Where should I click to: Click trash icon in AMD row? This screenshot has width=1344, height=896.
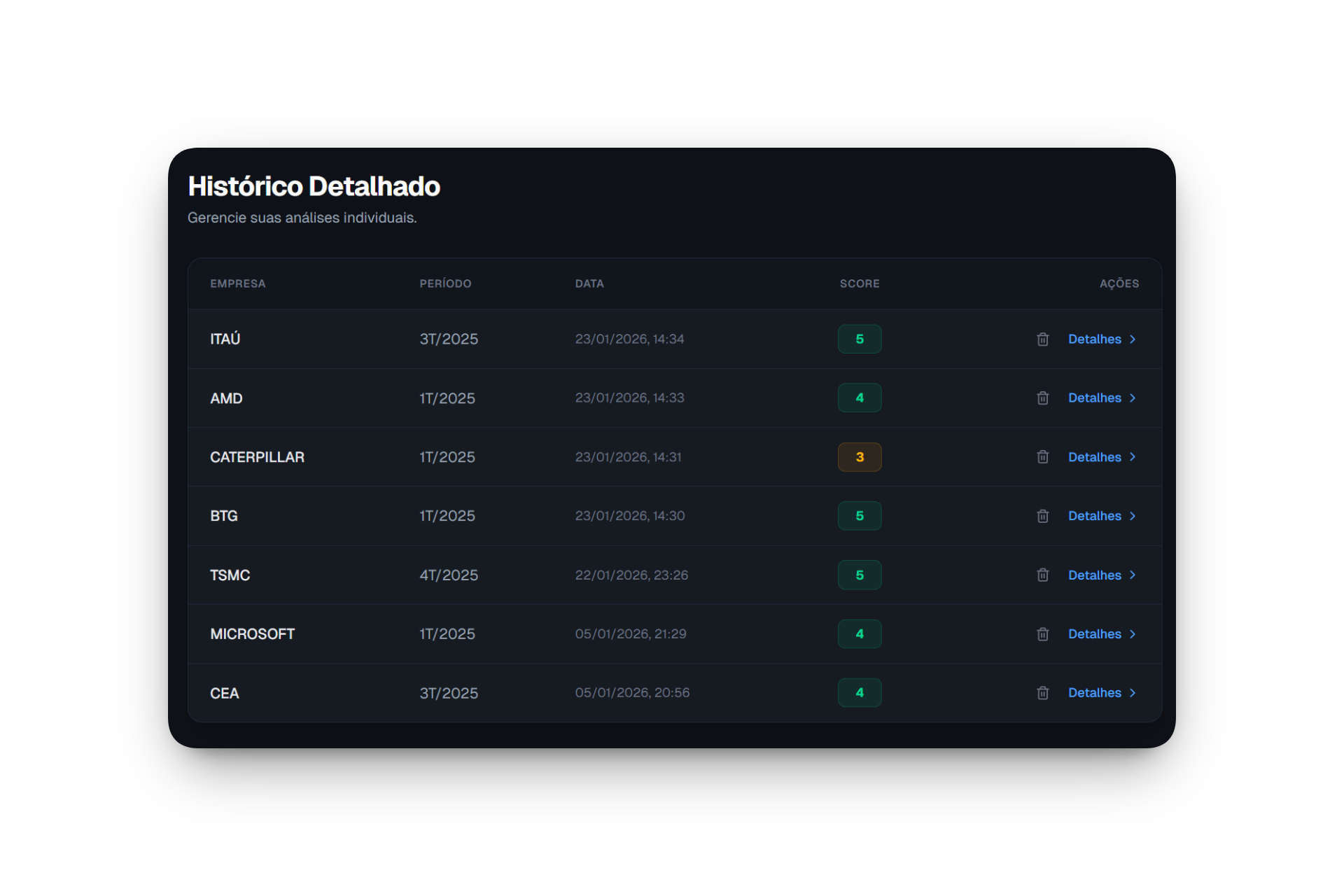[1042, 398]
